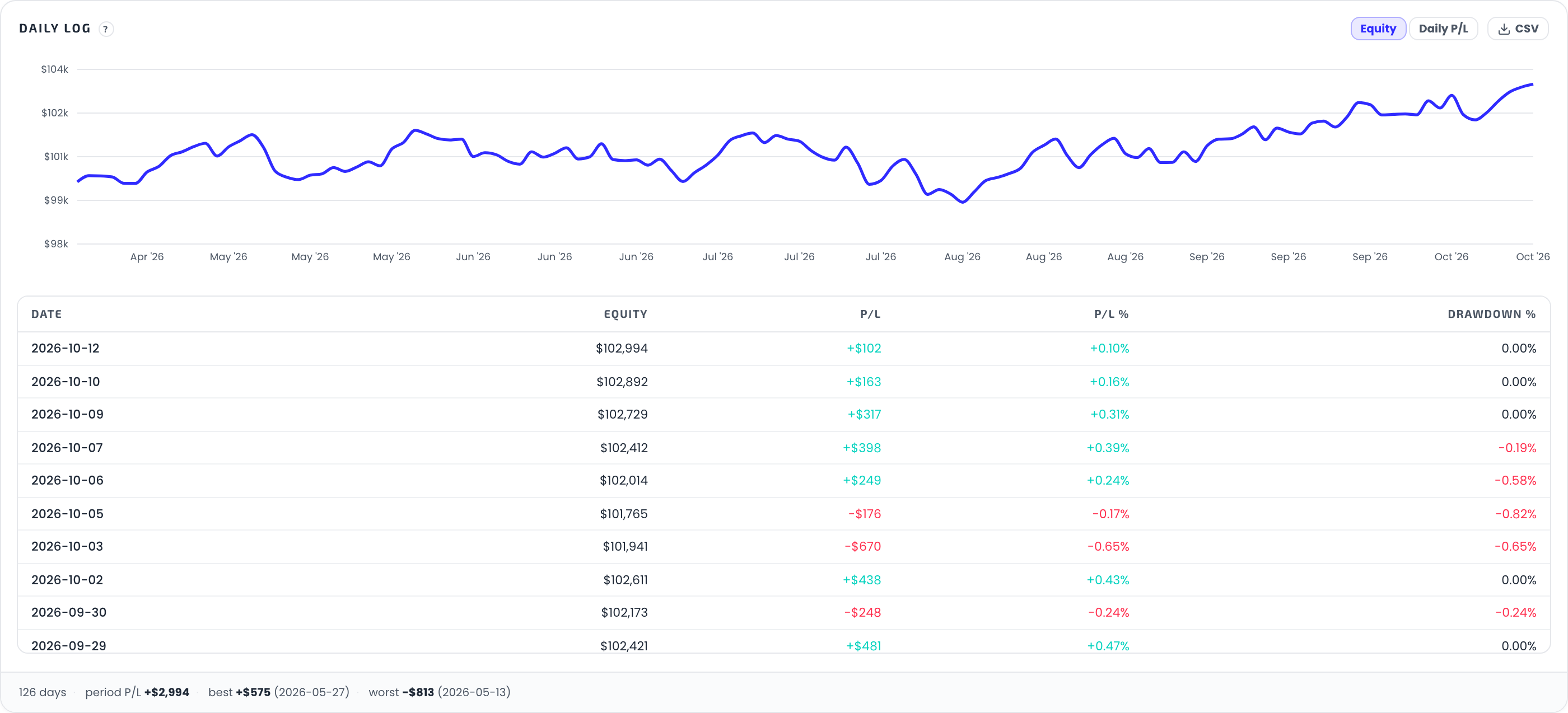Click the equity line's lowest August dip
The image size is (1568, 713).
click(x=962, y=202)
